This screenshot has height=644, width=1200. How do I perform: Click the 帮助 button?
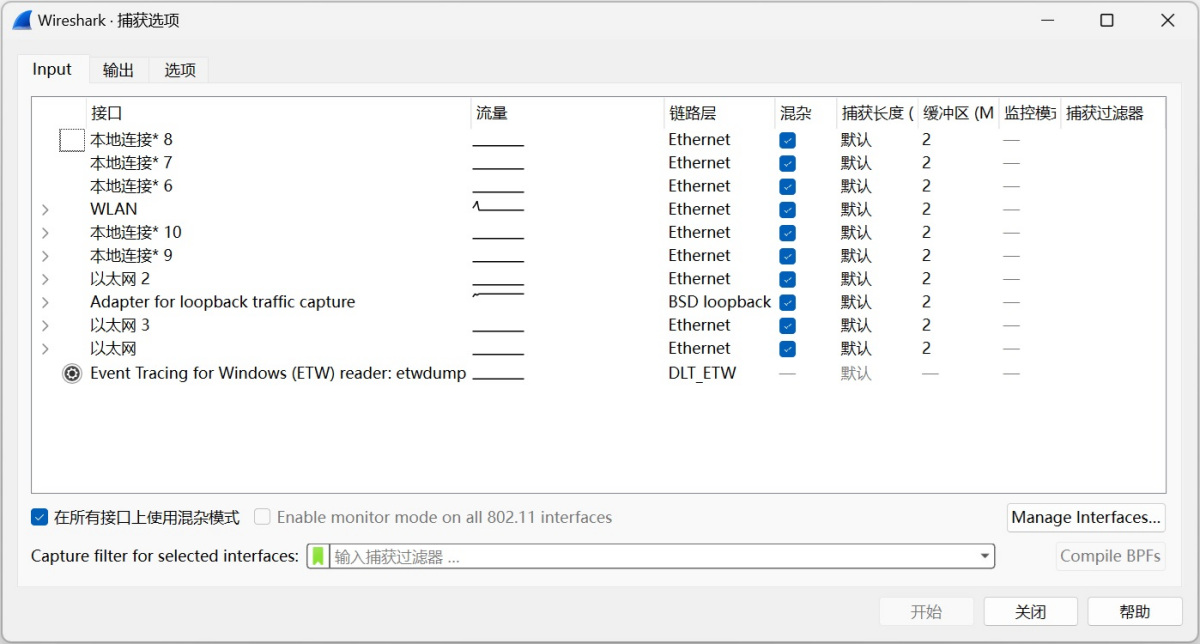coord(1134,611)
